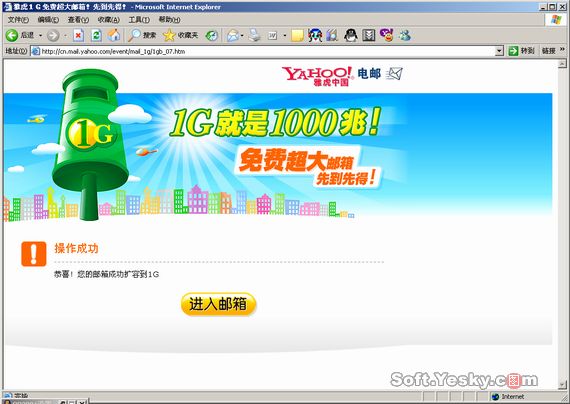Open the 工具(T) menu

pyautogui.click(x=139, y=20)
